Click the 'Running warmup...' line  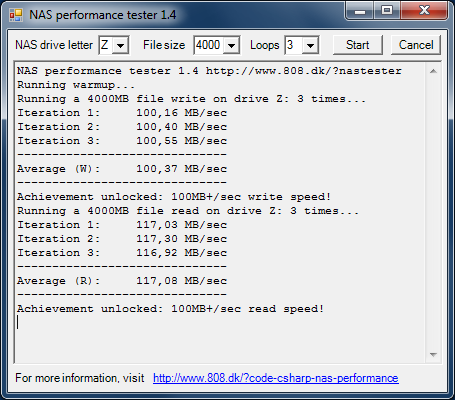tap(76, 85)
